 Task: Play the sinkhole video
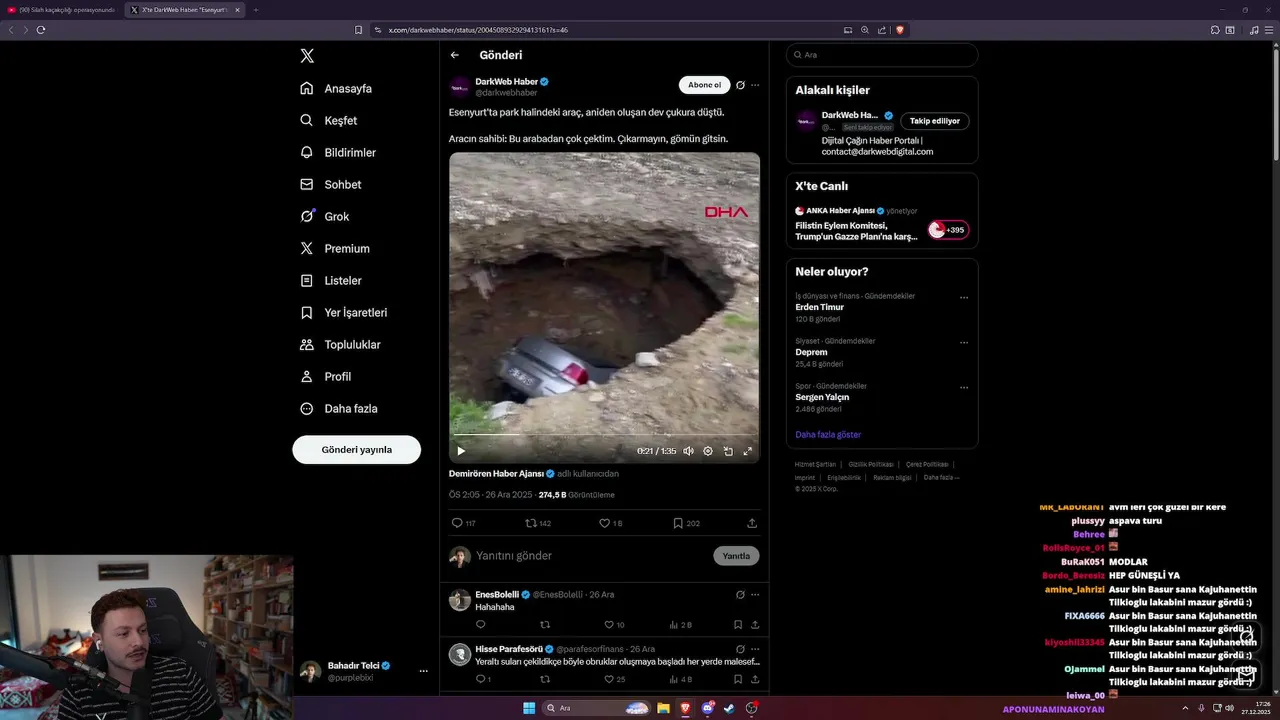tap(461, 451)
